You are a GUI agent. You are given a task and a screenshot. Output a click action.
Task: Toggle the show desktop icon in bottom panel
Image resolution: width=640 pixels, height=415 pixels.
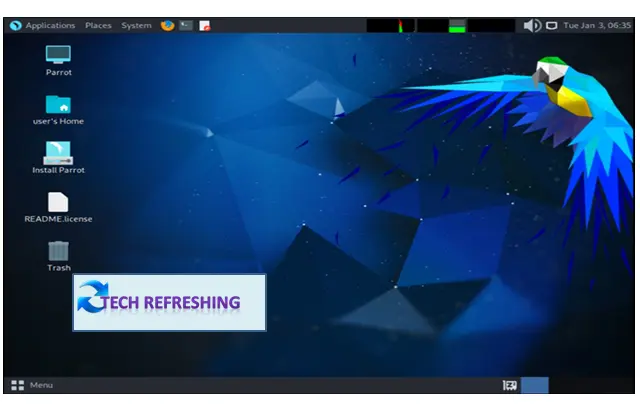pyautogui.click(x=509, y=385)
